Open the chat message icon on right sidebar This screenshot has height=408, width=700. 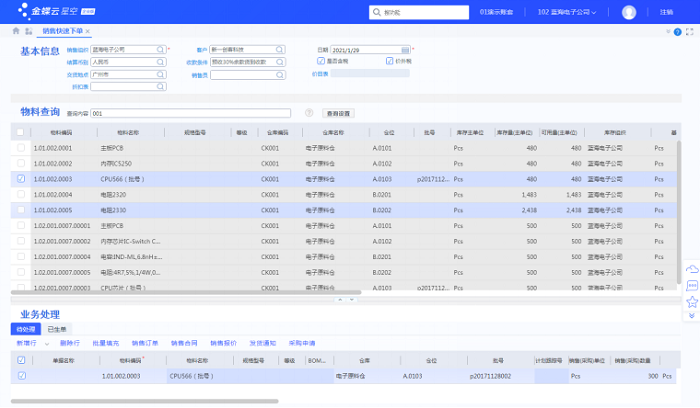pyautogui.click(x=691, y=286)
